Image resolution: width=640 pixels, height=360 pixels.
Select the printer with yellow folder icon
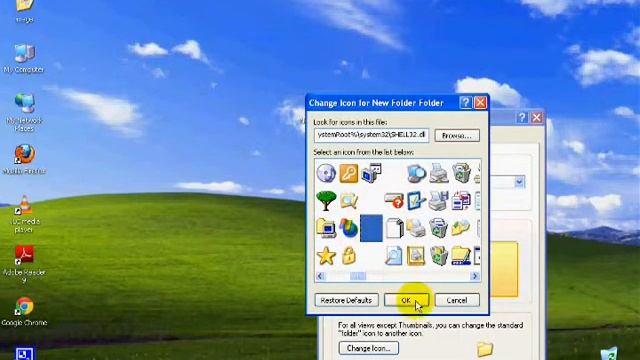coord(416,228)
